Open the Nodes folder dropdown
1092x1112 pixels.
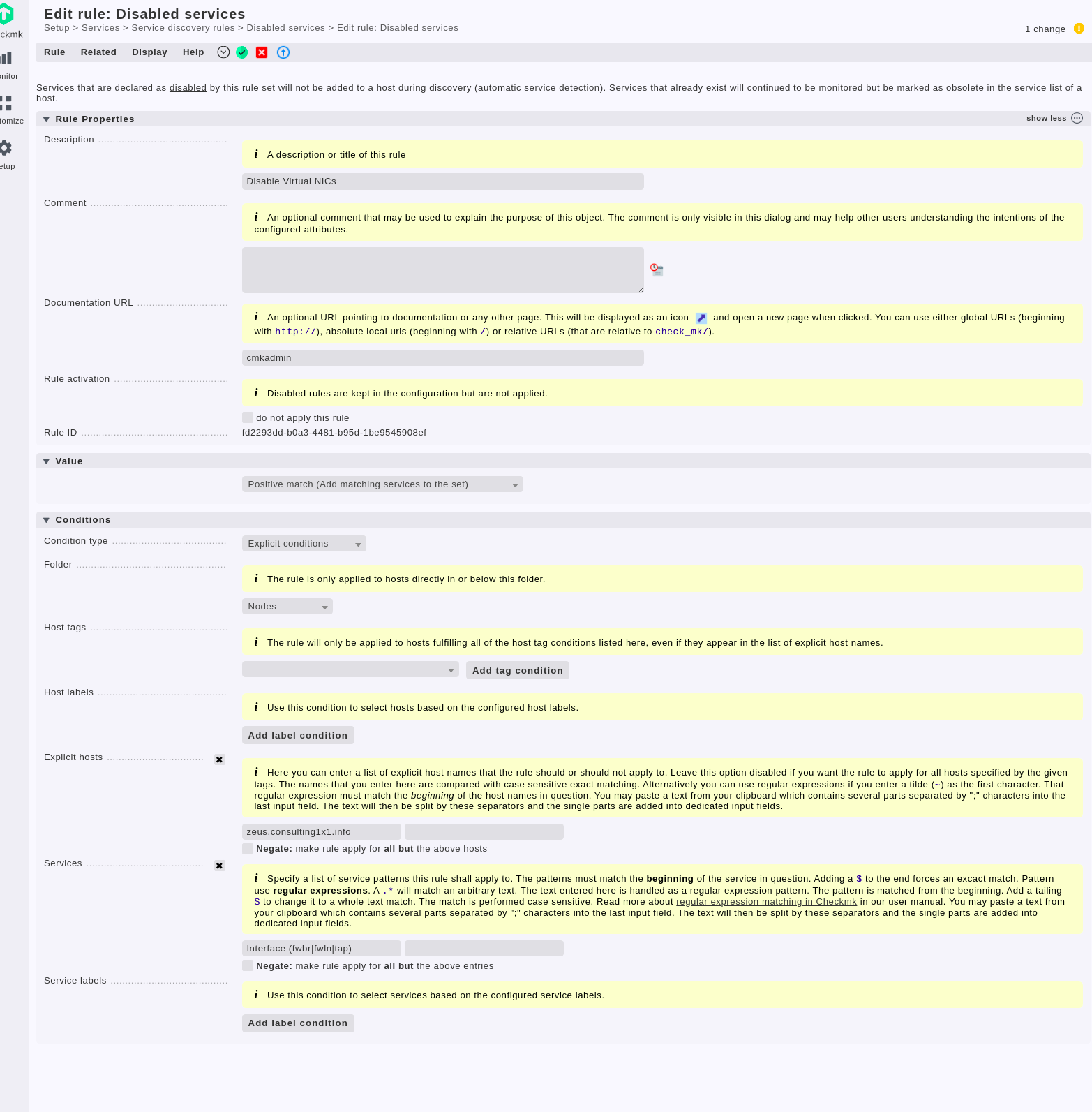pos(287,607)
